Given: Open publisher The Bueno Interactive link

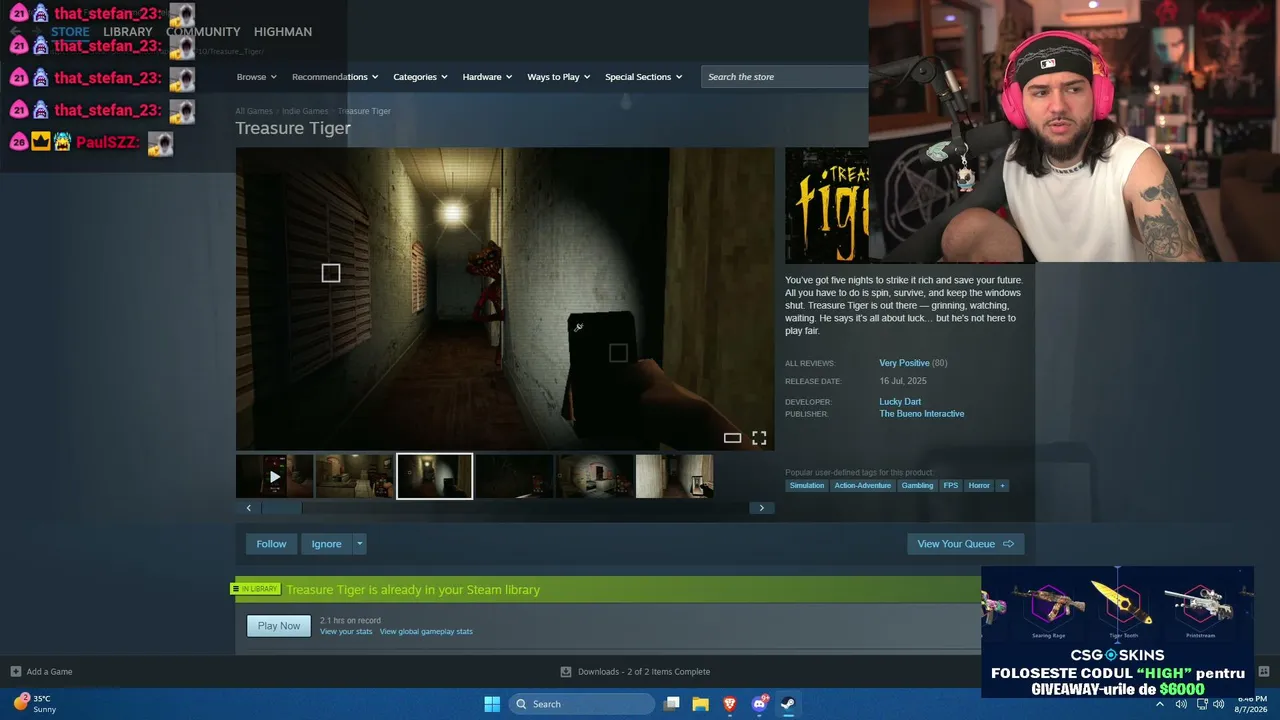Looking at the screenshot, I should coord(922,414).
